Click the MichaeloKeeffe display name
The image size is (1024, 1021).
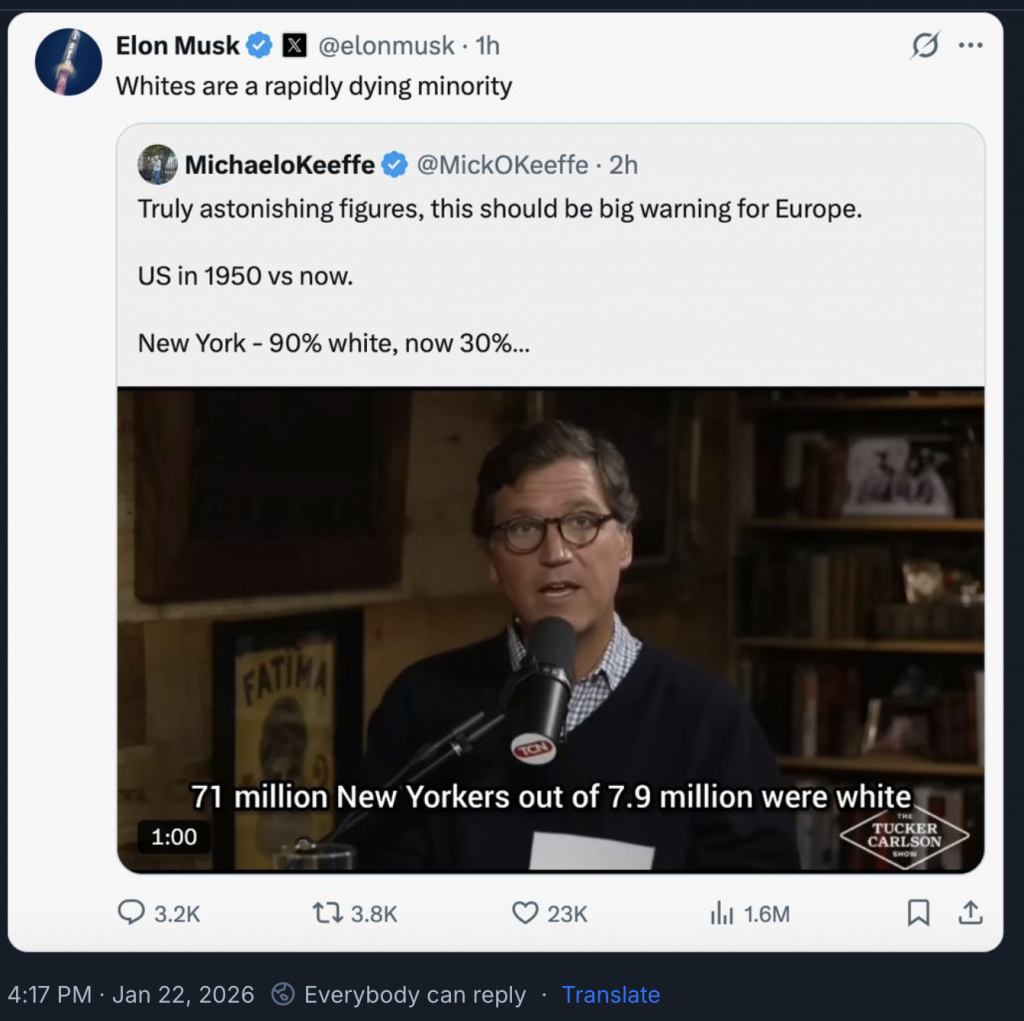[280, 165]
